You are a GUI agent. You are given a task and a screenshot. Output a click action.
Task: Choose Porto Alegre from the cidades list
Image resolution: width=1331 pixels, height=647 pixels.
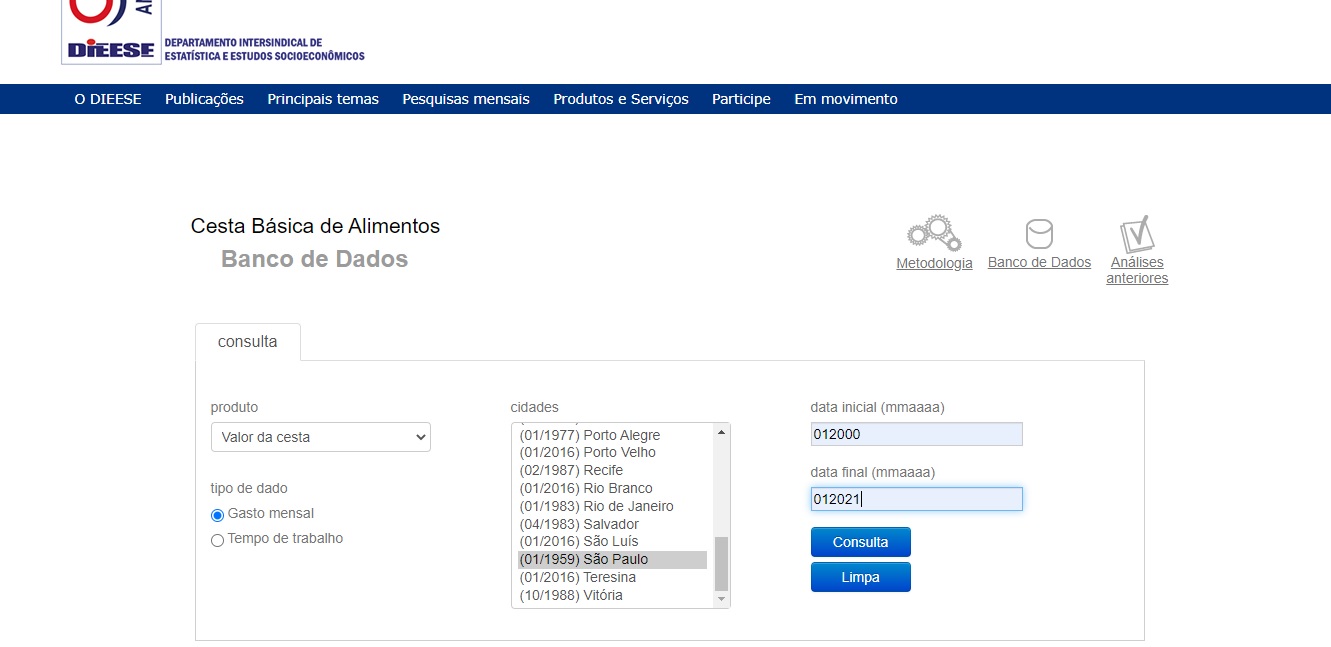coord(590,435)
